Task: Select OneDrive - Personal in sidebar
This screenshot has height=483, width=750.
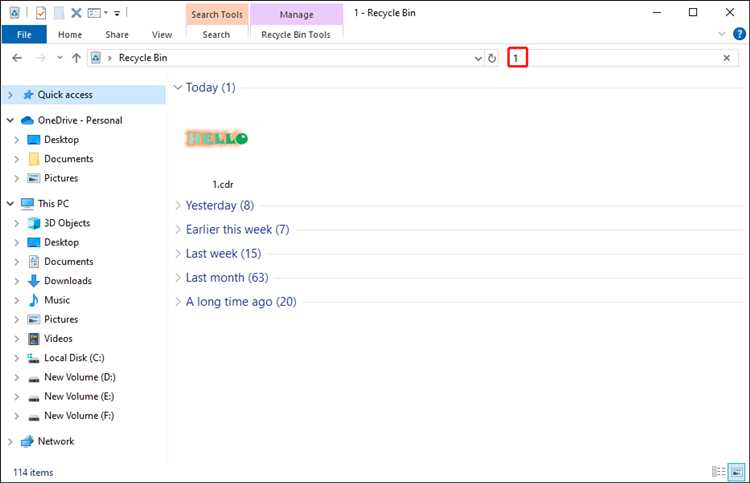Action: [x=80, y=121]
